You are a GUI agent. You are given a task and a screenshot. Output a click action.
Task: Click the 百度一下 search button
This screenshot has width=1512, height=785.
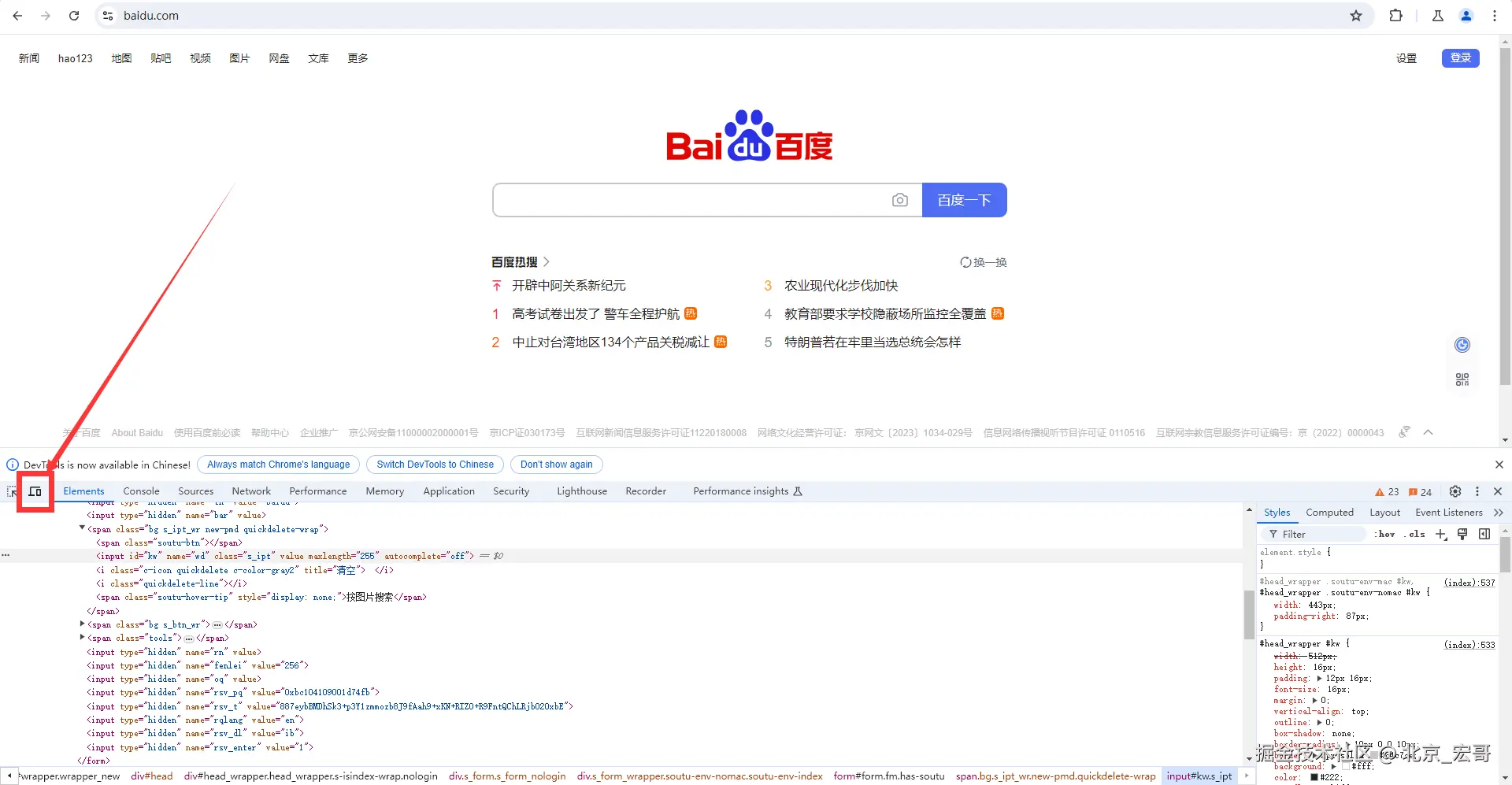pyautogui.click(x=965, y=200)
